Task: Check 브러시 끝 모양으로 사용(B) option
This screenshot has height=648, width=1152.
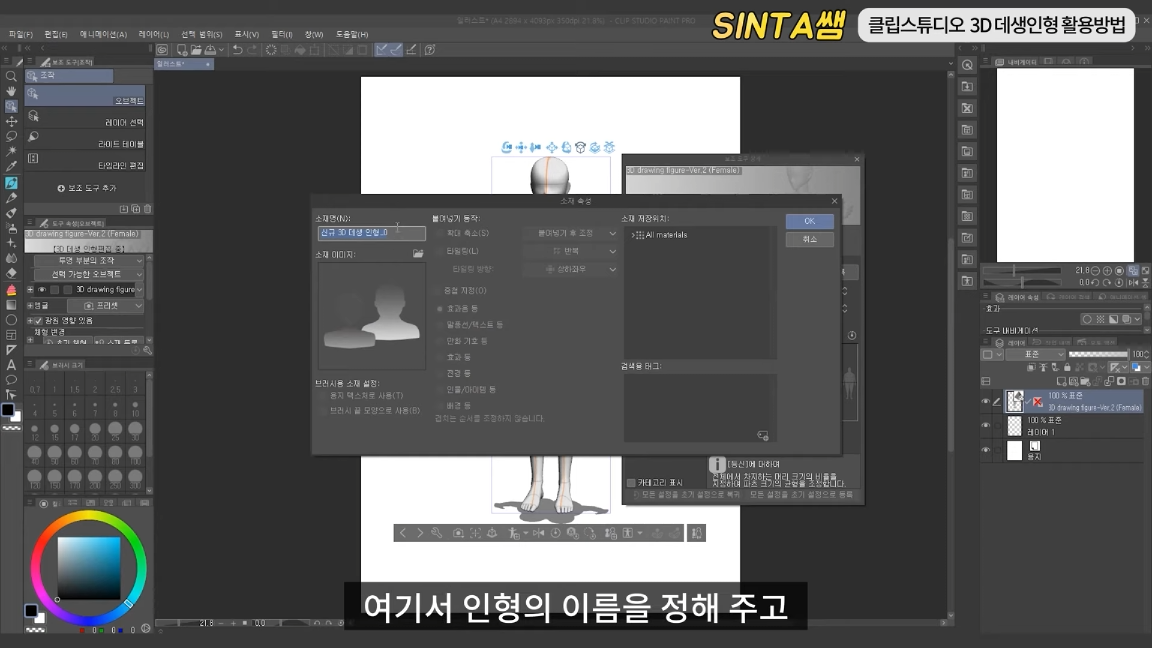Action: pos(323,411)
